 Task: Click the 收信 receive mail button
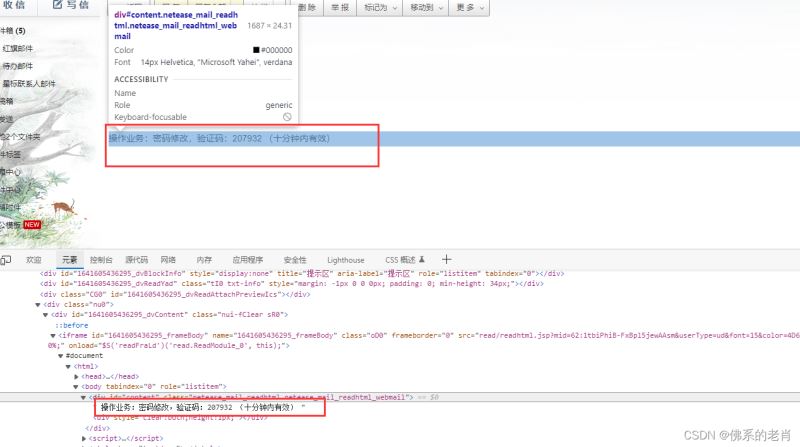pyautogui.click(x=13, y=5)
